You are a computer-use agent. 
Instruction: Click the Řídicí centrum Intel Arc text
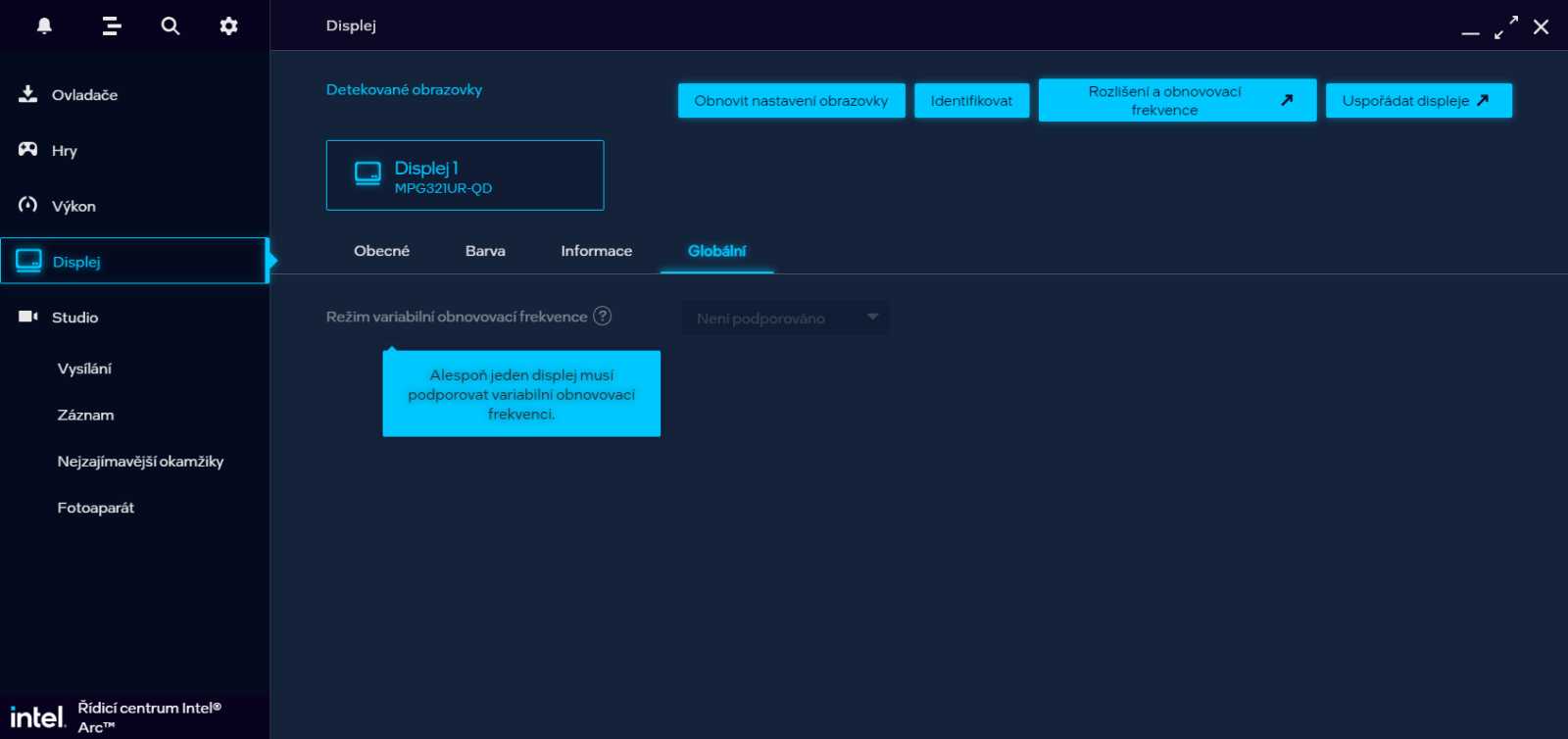[150, 717]
